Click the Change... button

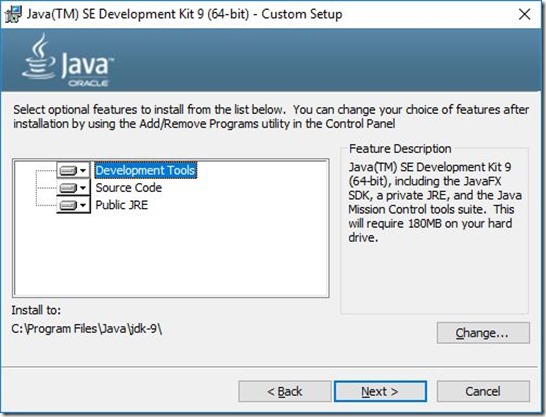(483, 333)
